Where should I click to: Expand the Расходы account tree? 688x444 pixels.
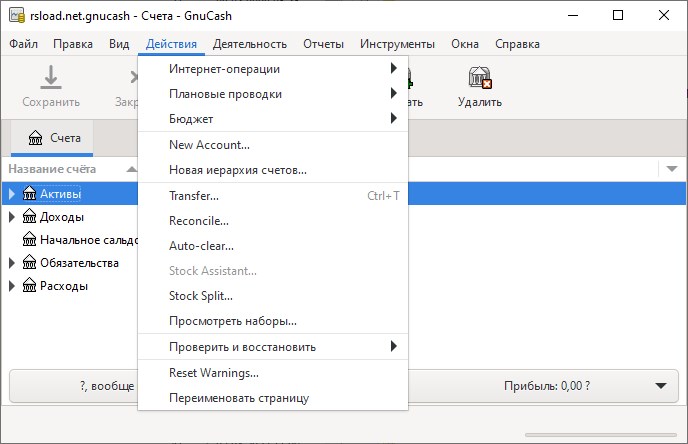point(13,286)
